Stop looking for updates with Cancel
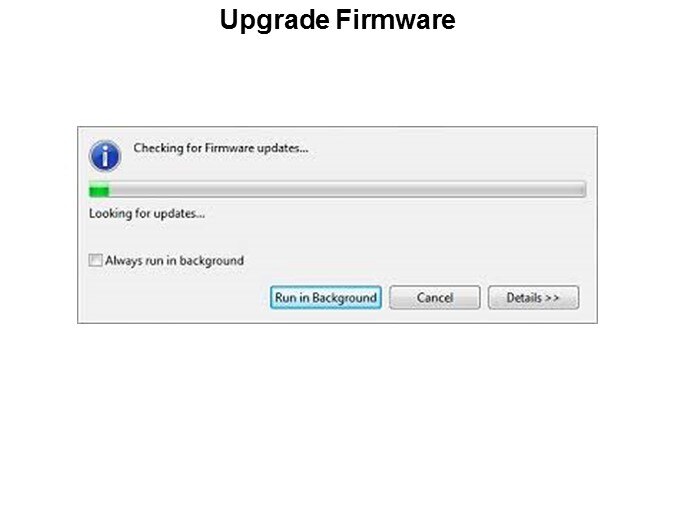675x506 pixels. click(435, 298)
